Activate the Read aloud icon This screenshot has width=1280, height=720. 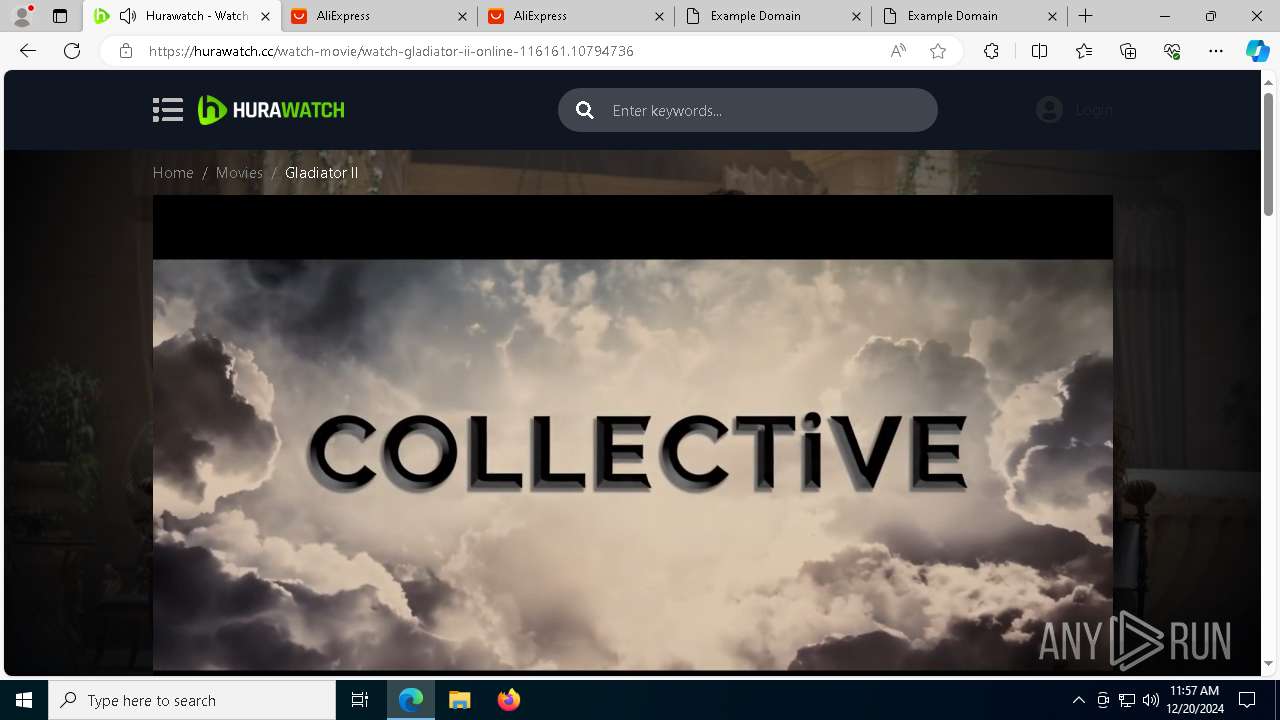pyautogui.click(x=898, y=51)
